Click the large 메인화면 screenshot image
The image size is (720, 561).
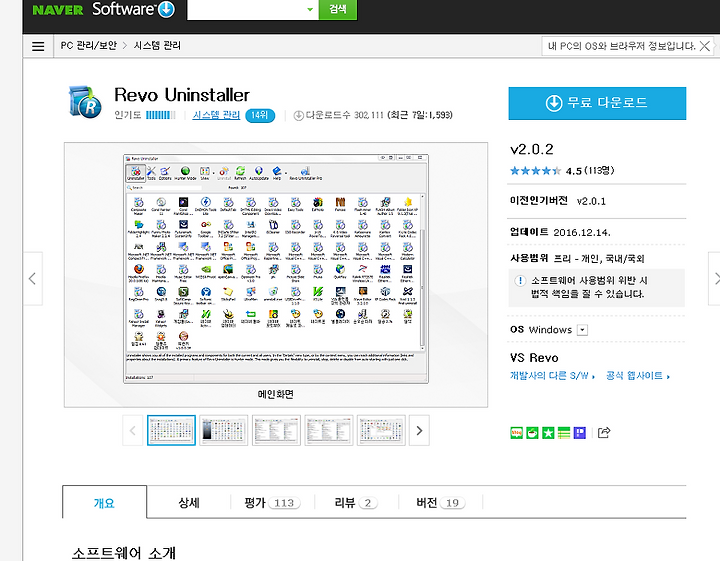[276, 269]
